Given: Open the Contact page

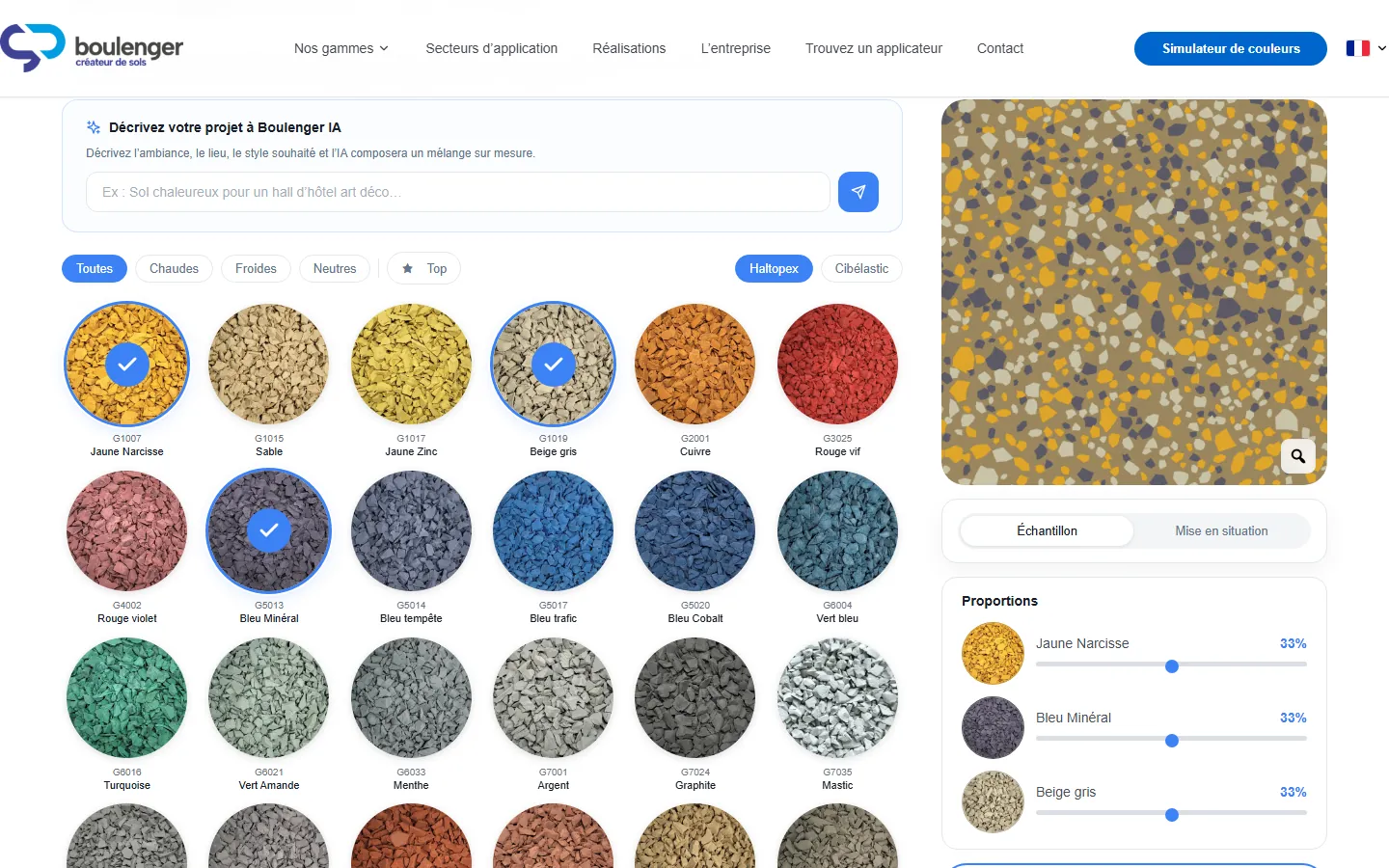Looking at the screenshot, I should 1000,48.
